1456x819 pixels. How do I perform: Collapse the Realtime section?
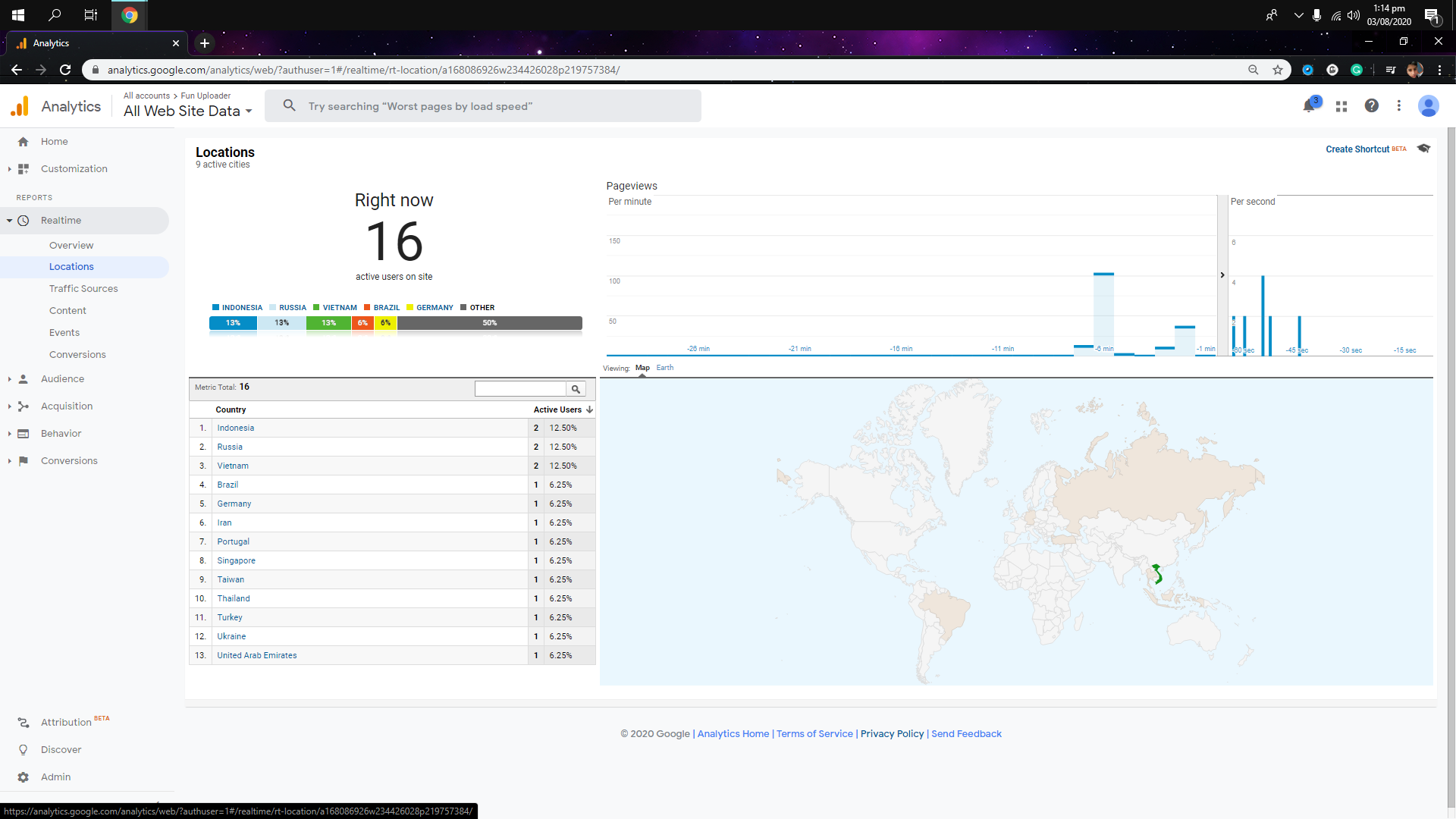(10, 220)
